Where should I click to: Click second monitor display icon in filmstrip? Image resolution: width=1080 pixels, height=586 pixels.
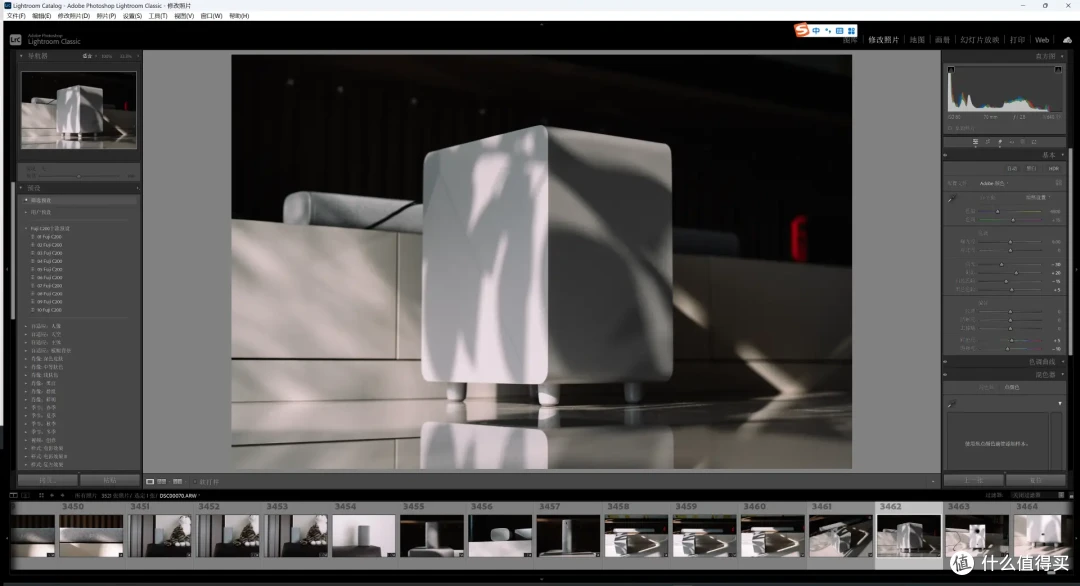tap(25, 495)
